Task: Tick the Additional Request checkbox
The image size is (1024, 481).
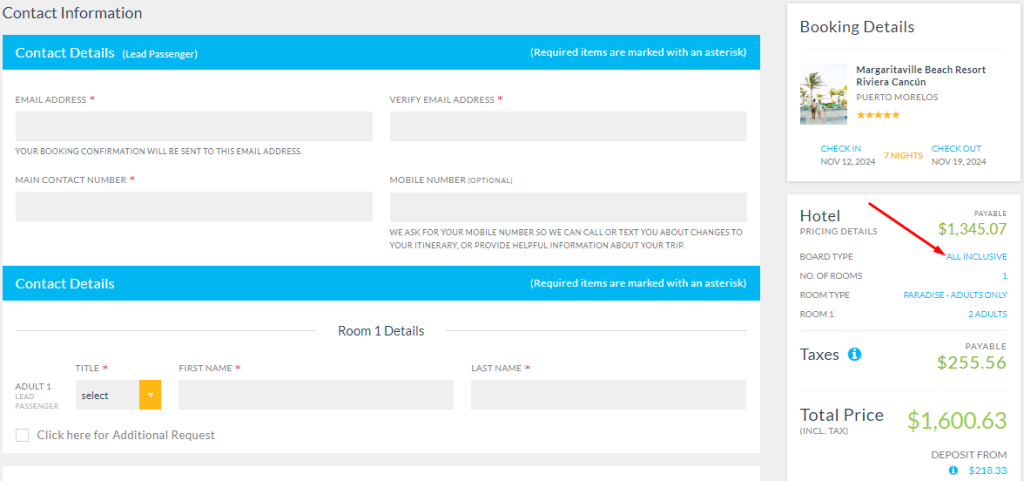Action: coord(22,435)
